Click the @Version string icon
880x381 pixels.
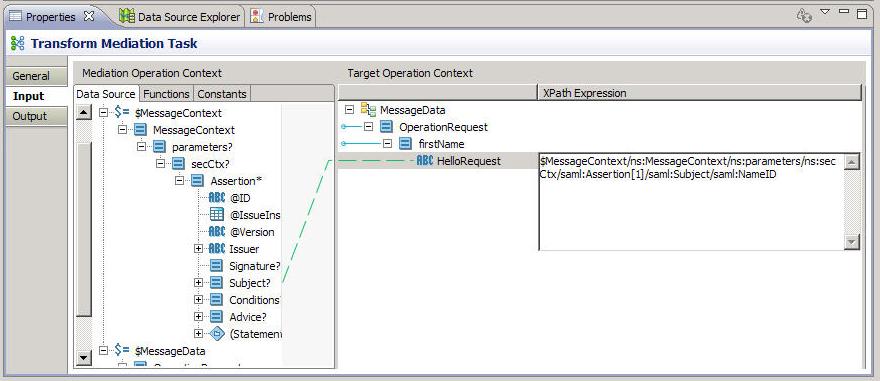pos(217,232)
